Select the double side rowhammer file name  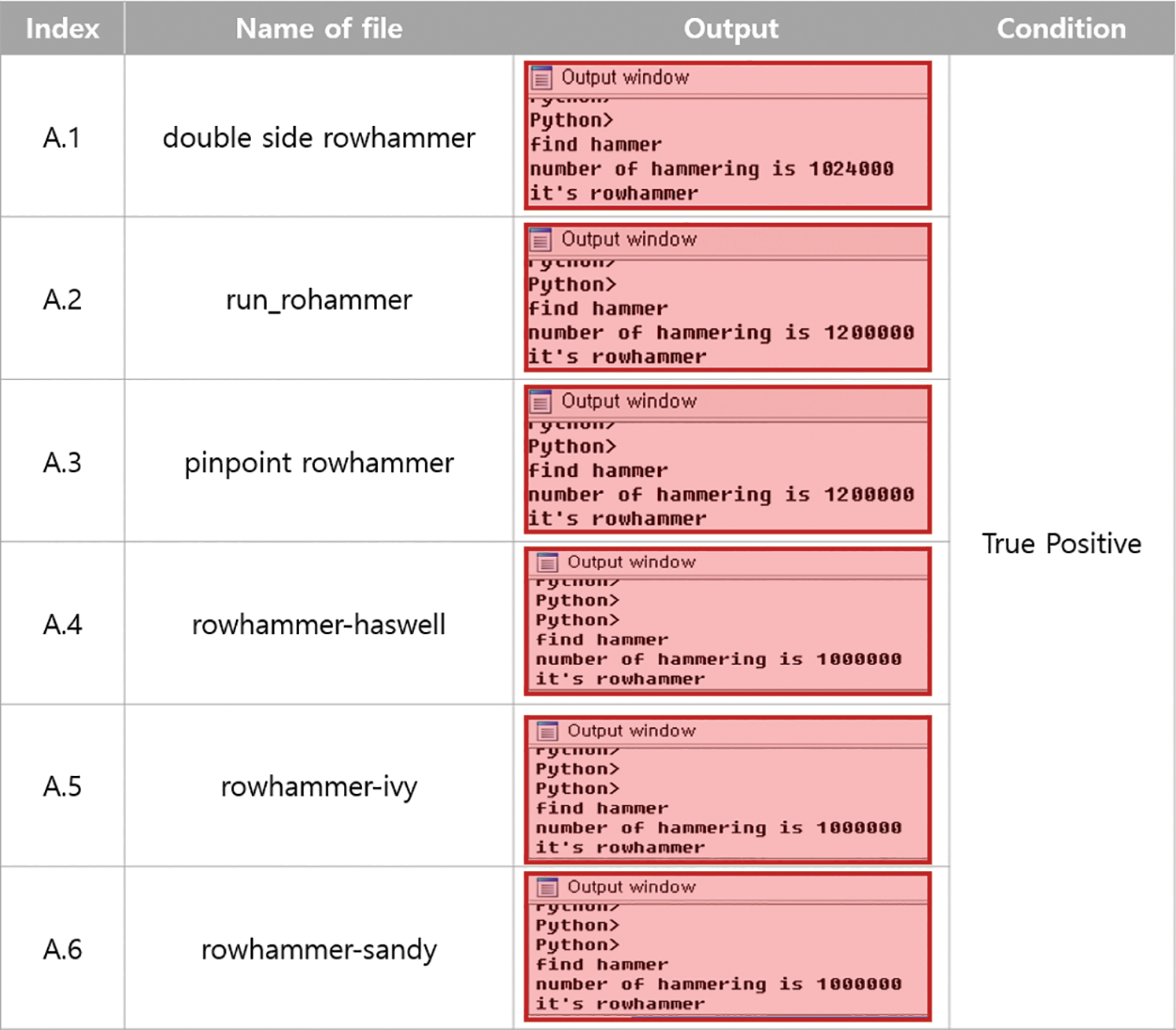(318, 138)
